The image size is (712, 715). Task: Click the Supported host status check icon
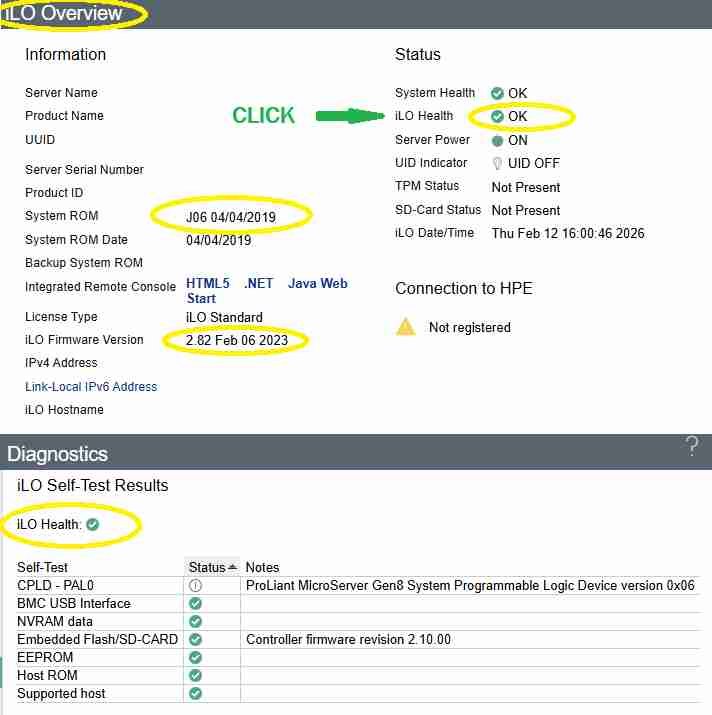[195, 693]
